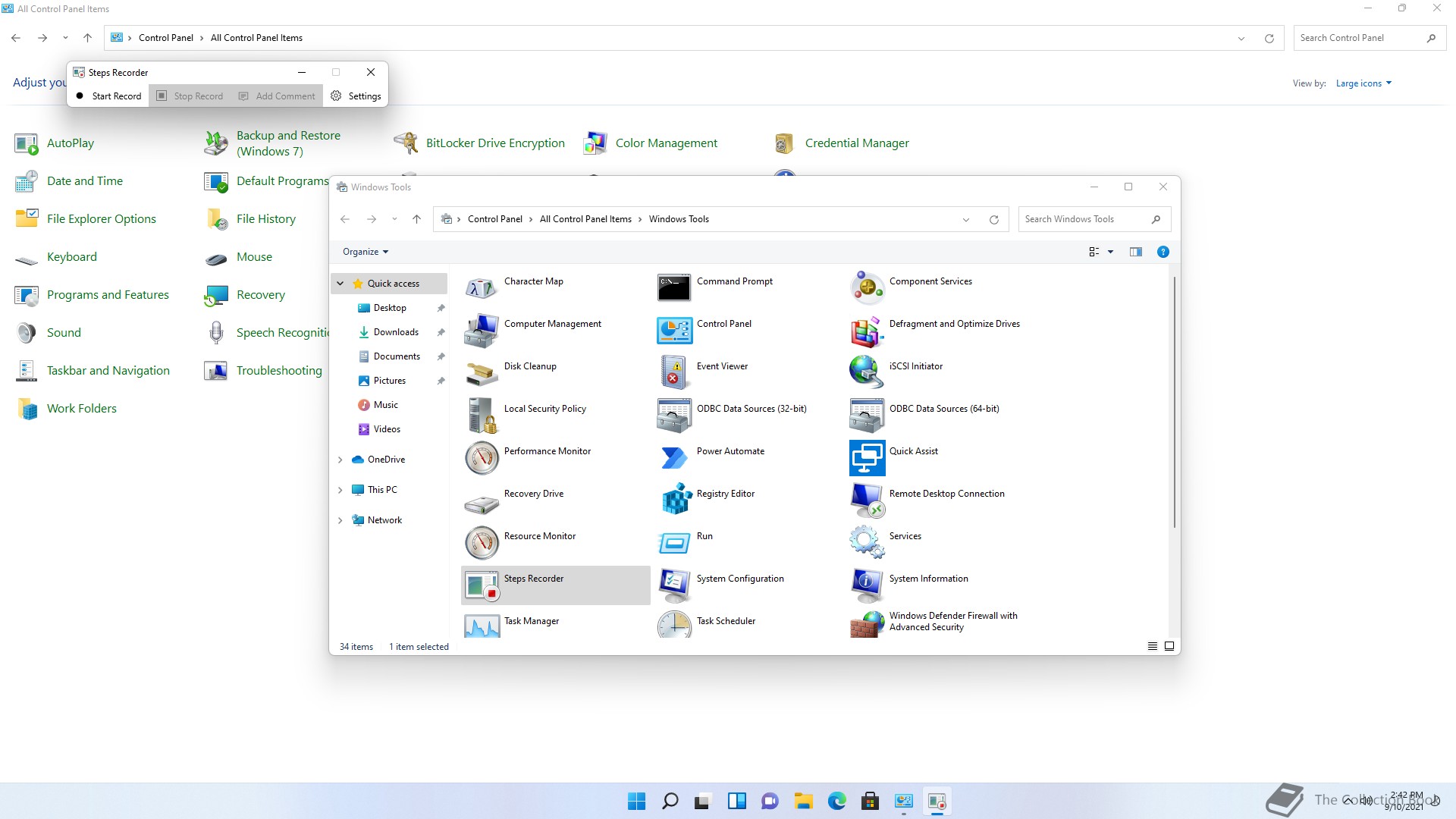Expand the OneDrive tree node
Screen dimensions: 1456x819
340,460
